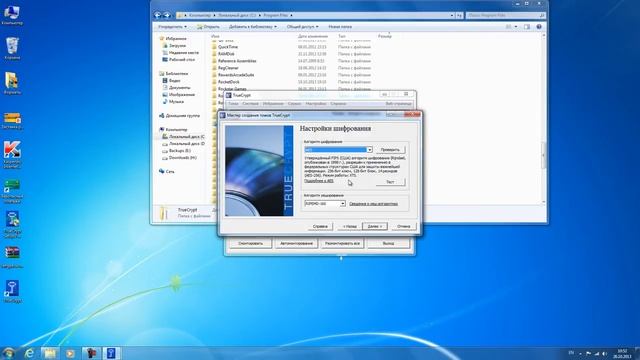Open the hash algorithm dropdown (RIPEMD-160)
Viewport: 640px width, 360px height.
(325, 203)
